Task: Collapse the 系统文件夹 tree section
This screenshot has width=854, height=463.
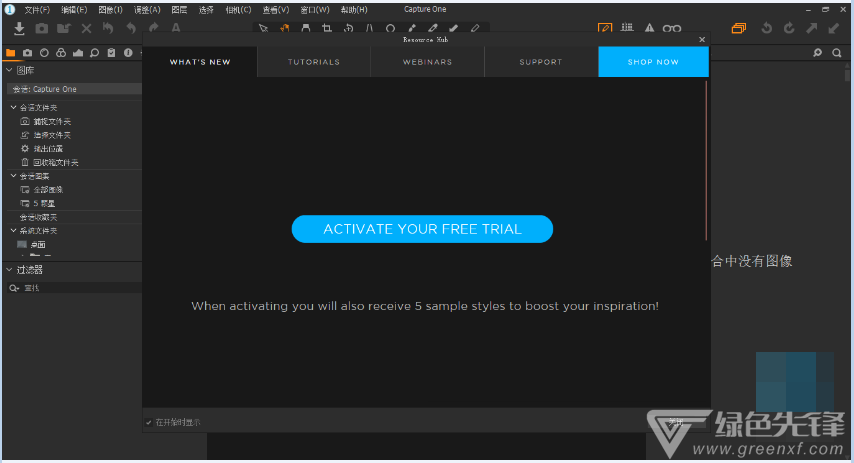Action: click(14, 230)
